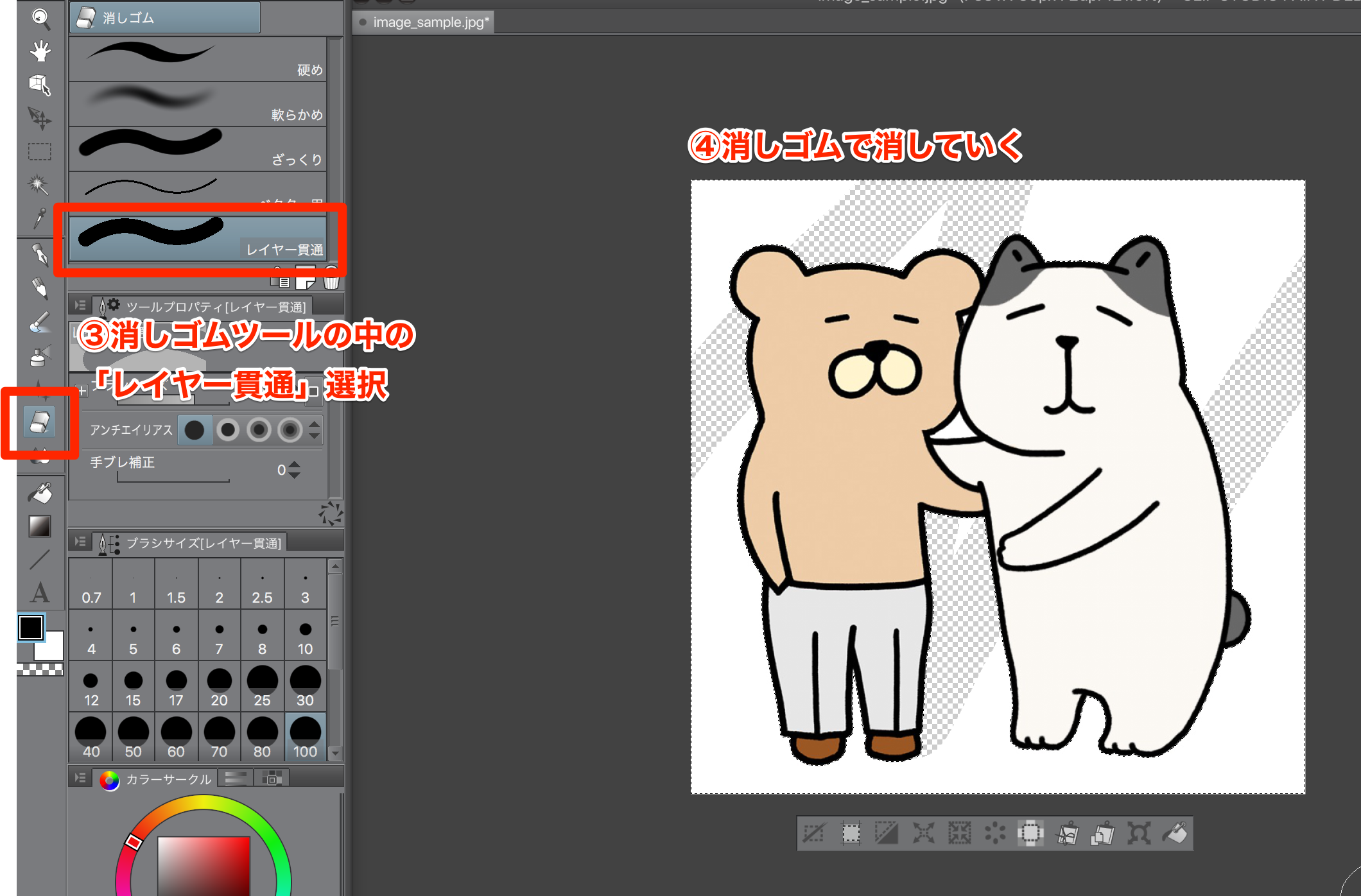The image size is (1361, 896).
Task: Set anti-aliasing to None
Action: [195, 430]
